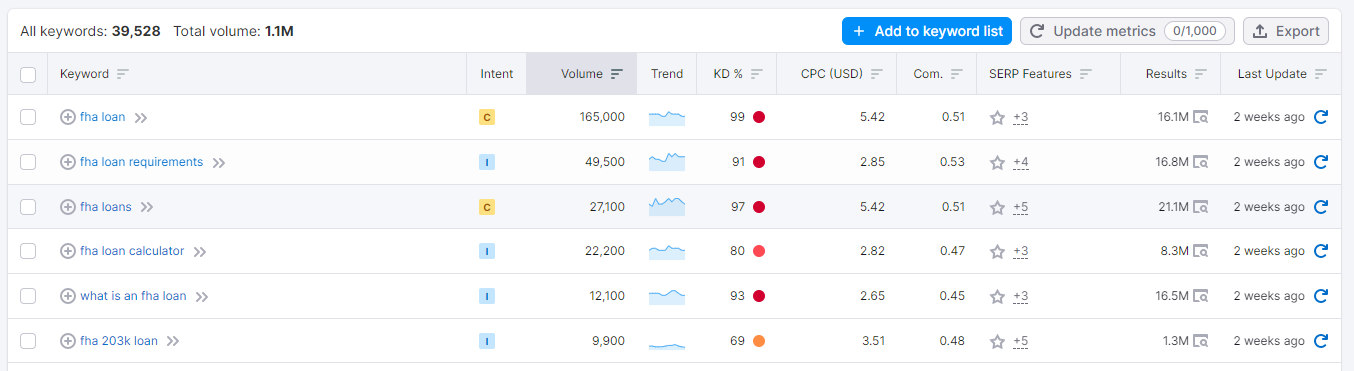Refresh metrics for the fha 203k loan row
The image size is (1354, 371).
pyautogui.click(x=1320, y=341)
